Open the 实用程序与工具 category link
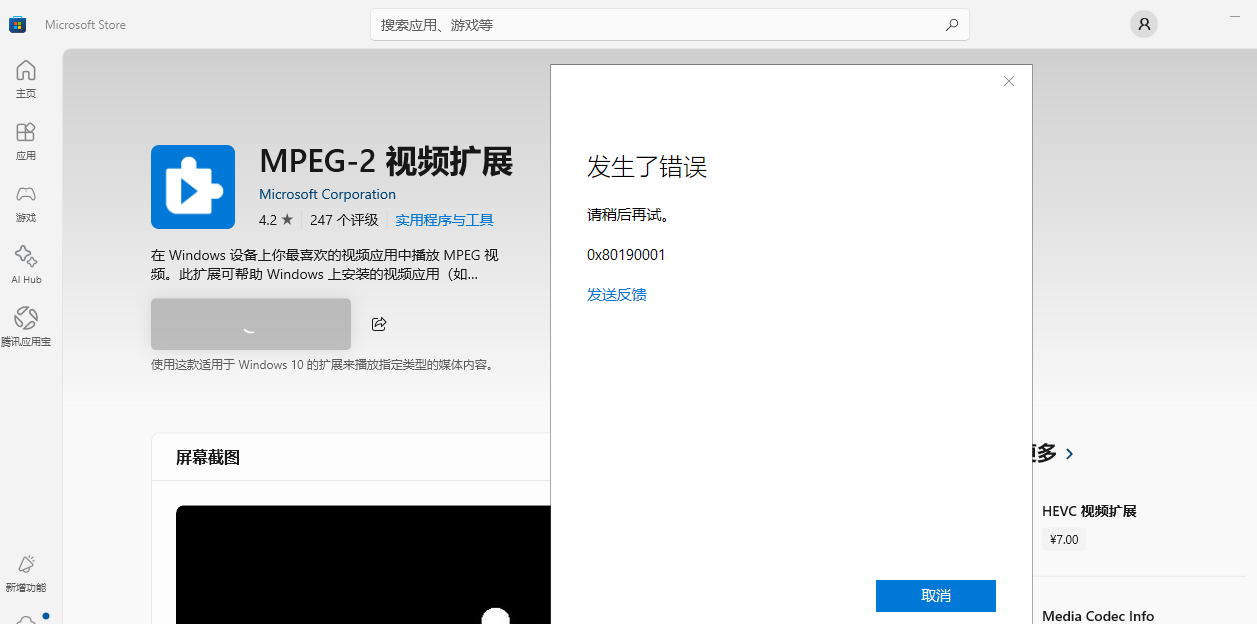Image resolution: width=1257 pixels, height=624 pixels. [444, 220]
